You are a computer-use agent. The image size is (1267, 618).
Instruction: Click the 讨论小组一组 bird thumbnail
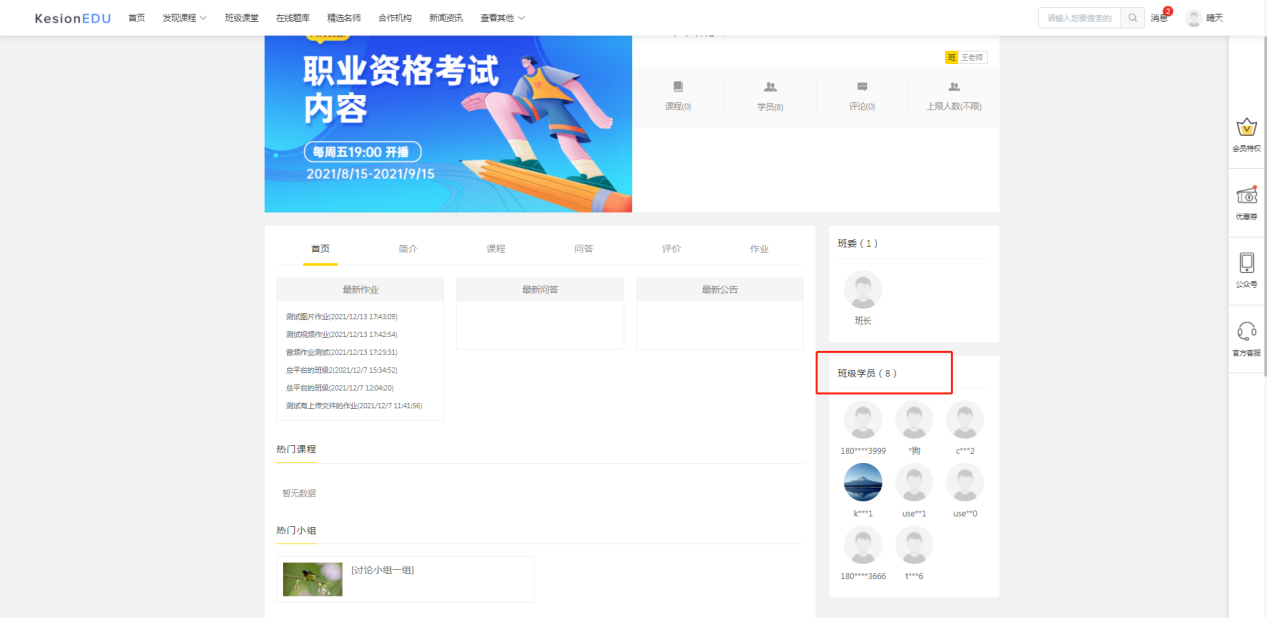point(313,579)
